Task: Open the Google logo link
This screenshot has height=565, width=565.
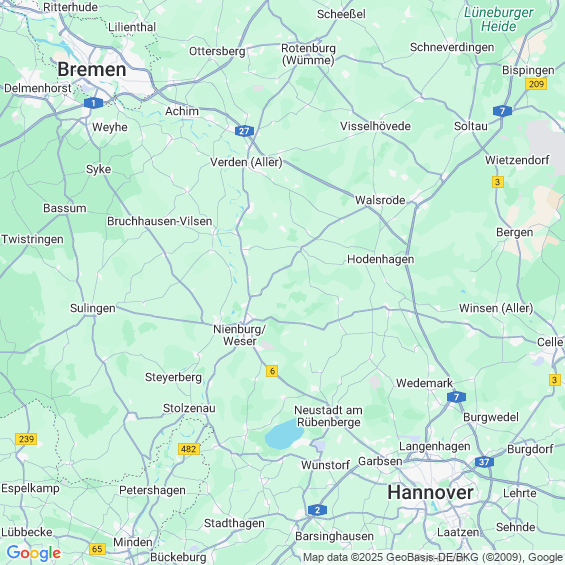Action: 34,553
